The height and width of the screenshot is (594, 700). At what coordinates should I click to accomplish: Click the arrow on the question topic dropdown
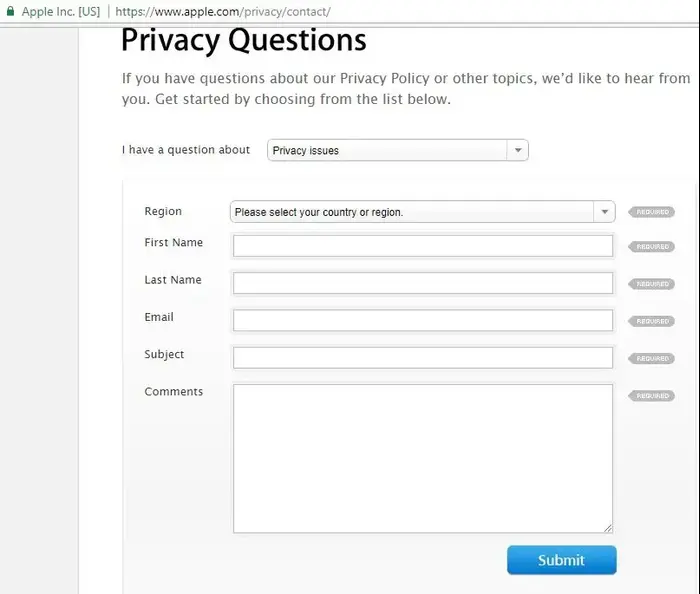(x=518, y=150)
